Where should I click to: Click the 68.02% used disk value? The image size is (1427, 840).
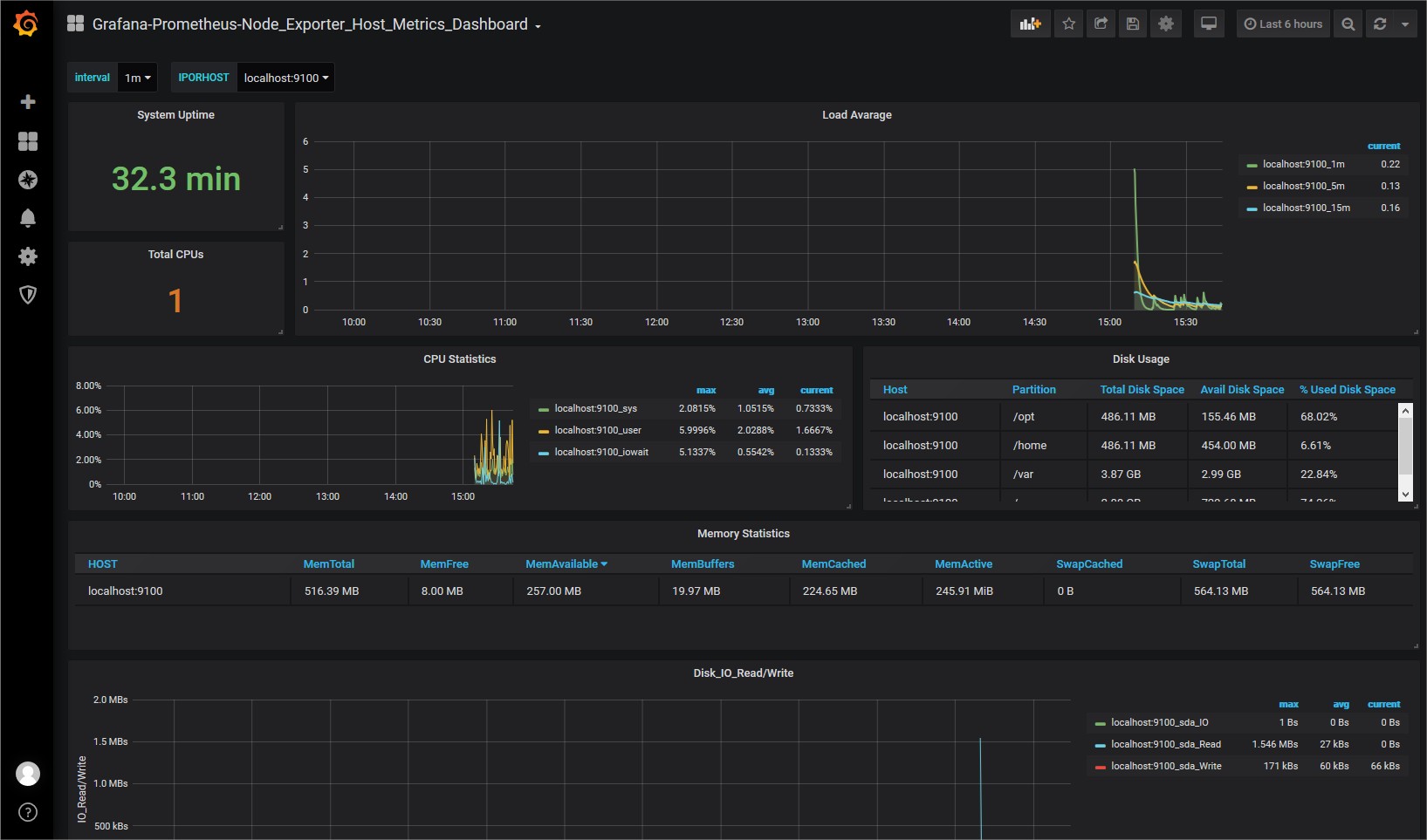click(1319, 417)
